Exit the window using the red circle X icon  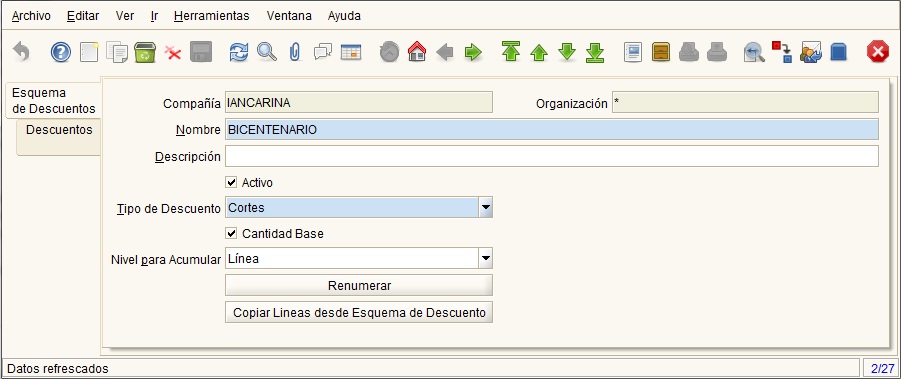[877, 52]
